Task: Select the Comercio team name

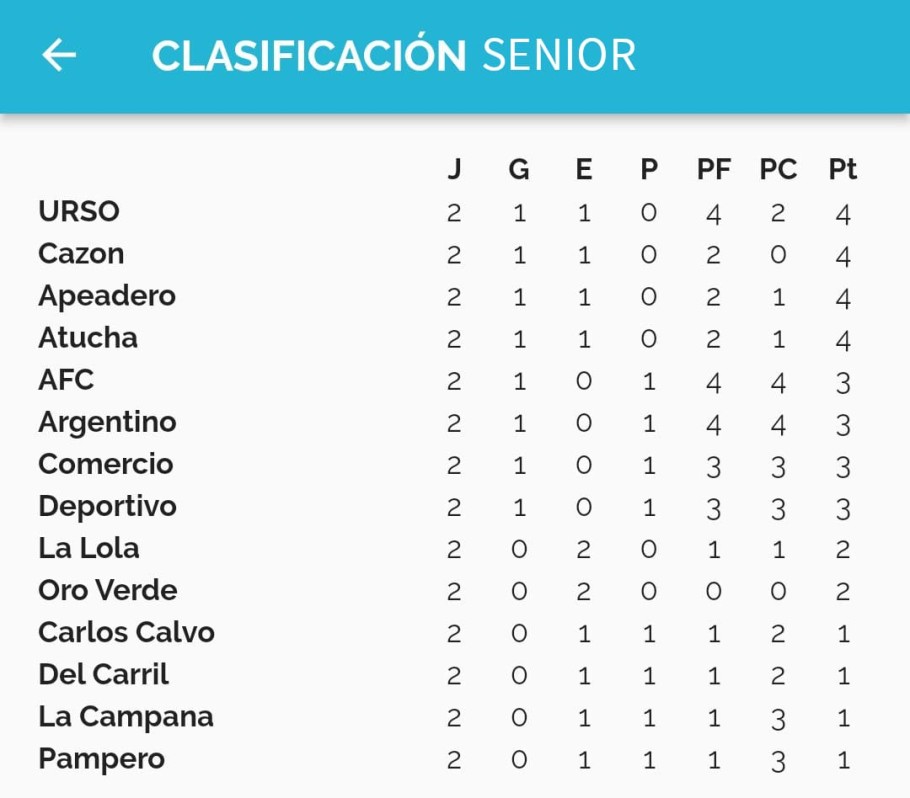Action: point(105,464)
